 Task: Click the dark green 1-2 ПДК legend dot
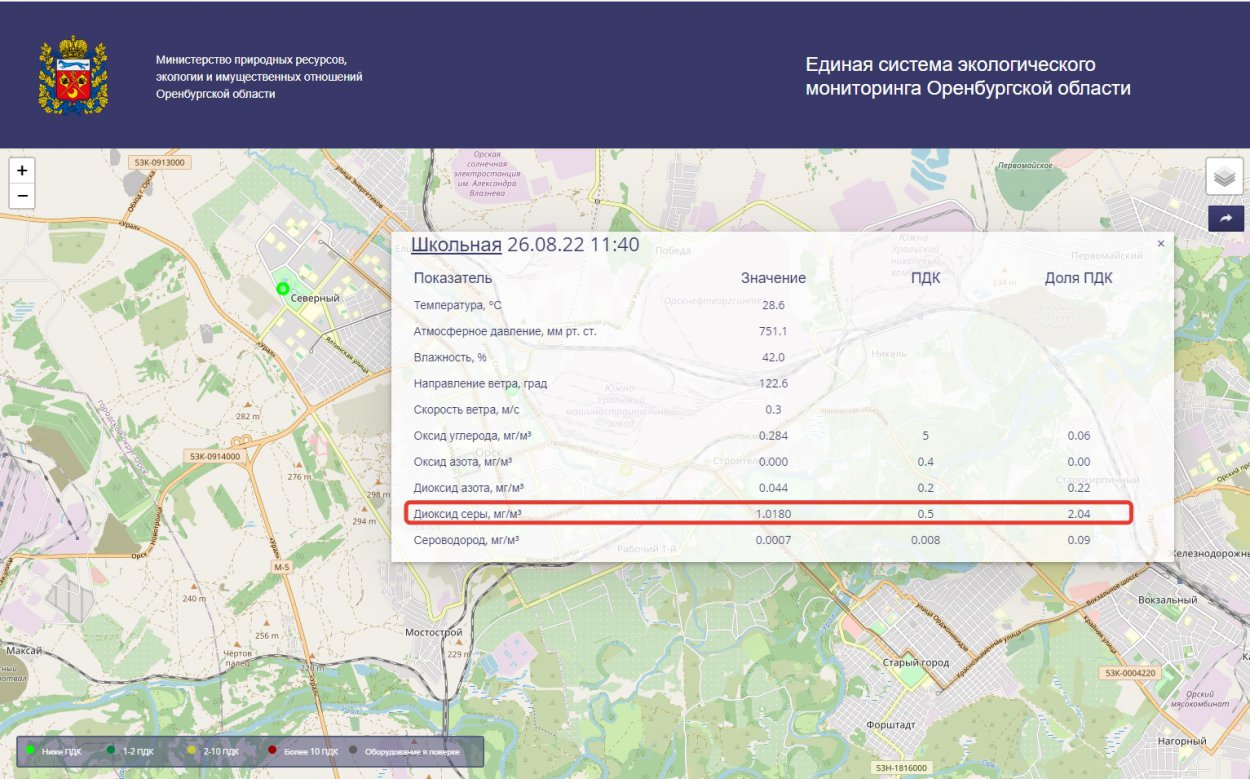(110, 750)
